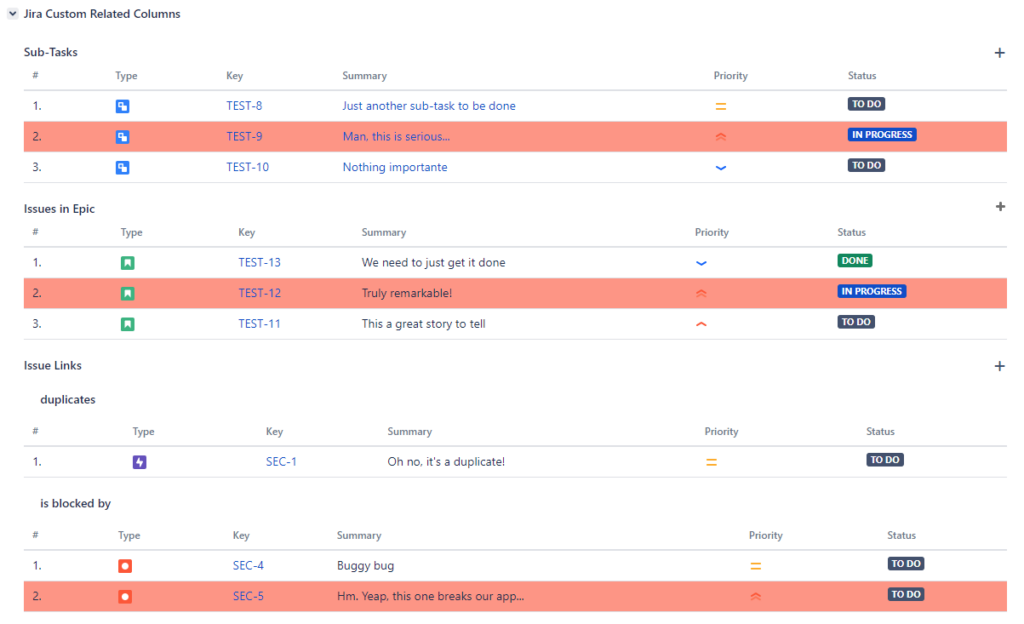Click the TO DO status of SEC-5
This screenshot has width=1024, height=624.
(x=906, y=594)
